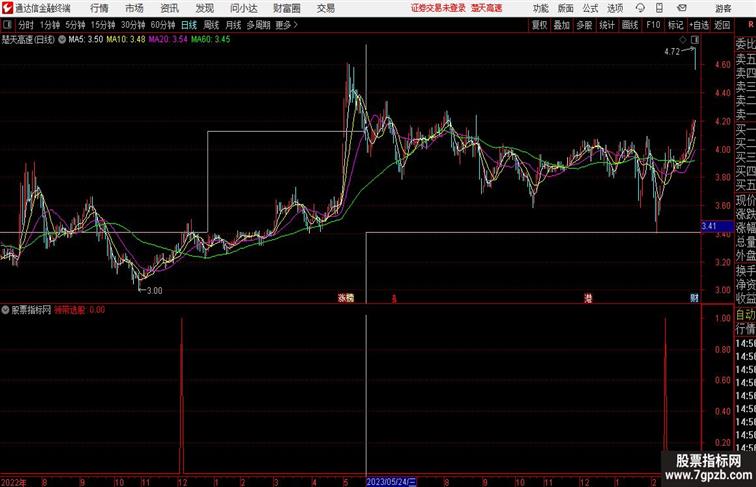The image size is (756, 487).
Task: Select the 周线 weekly period tab
Action: pyautogui.click(x=211, y=25)
